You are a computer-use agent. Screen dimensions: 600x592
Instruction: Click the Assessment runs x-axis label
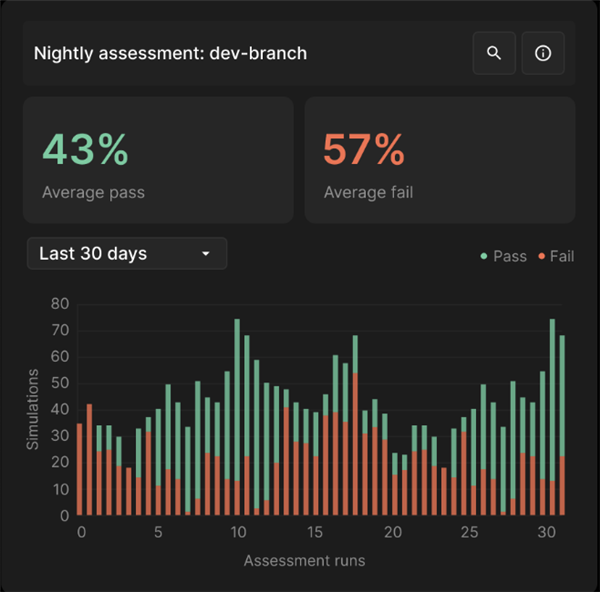(x=304, y=560)
